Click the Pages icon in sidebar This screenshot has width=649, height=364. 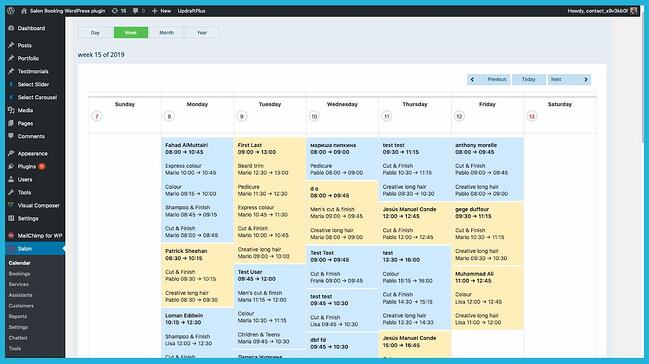11,123
